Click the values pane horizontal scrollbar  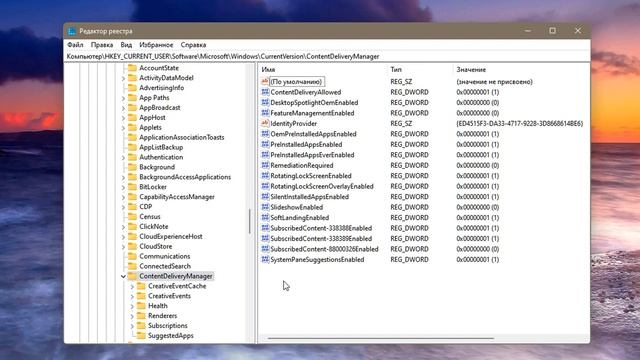(380, 338)
